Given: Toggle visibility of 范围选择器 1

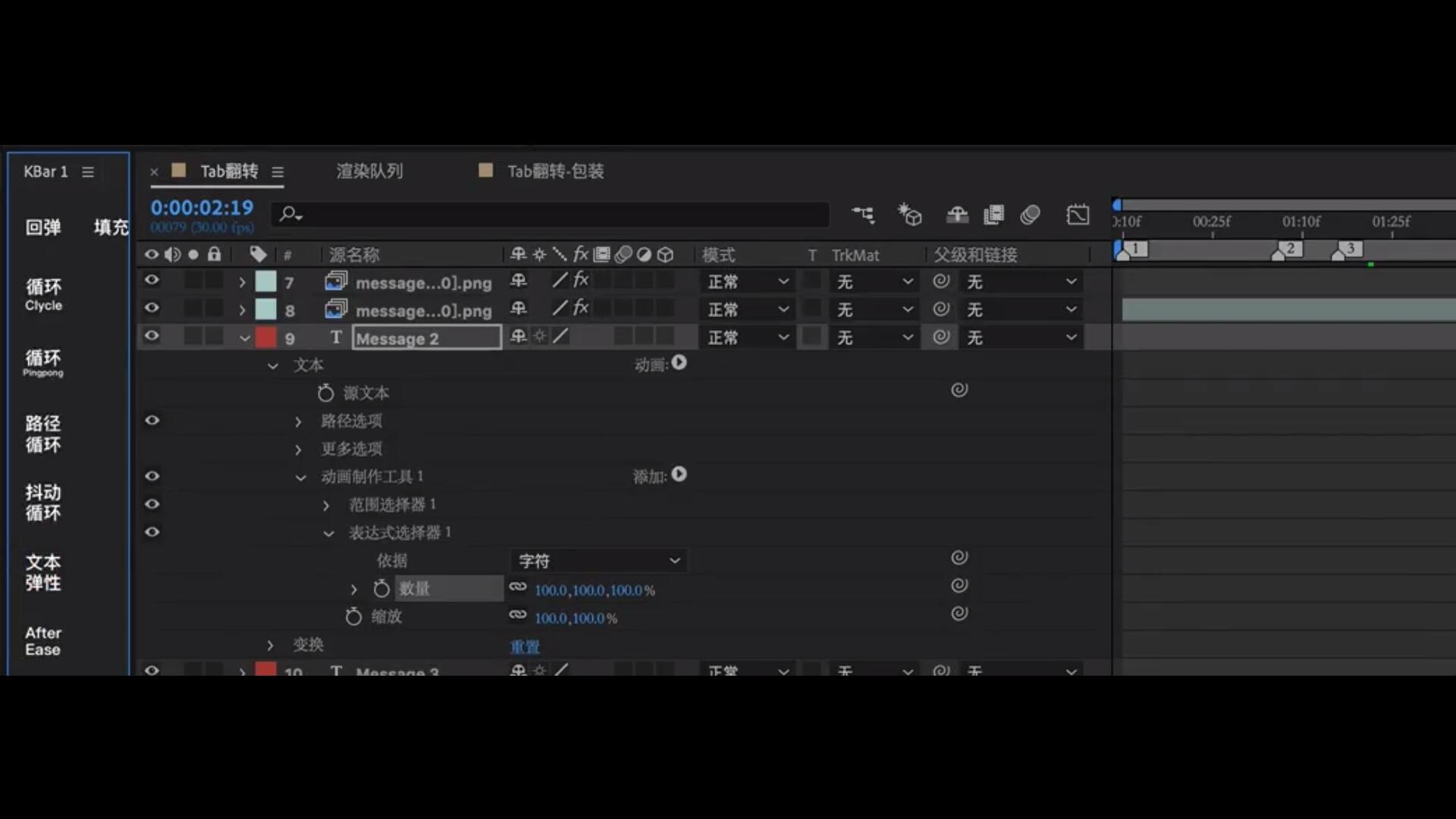Looking at the screenshot, I should (152, 504).
